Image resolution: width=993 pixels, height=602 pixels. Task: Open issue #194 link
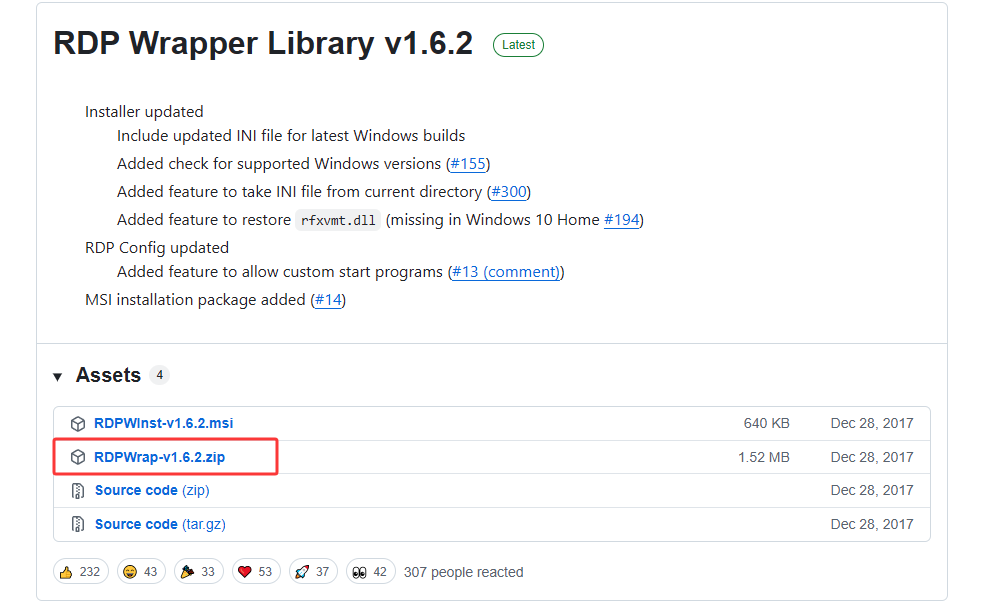coord(621,220)
